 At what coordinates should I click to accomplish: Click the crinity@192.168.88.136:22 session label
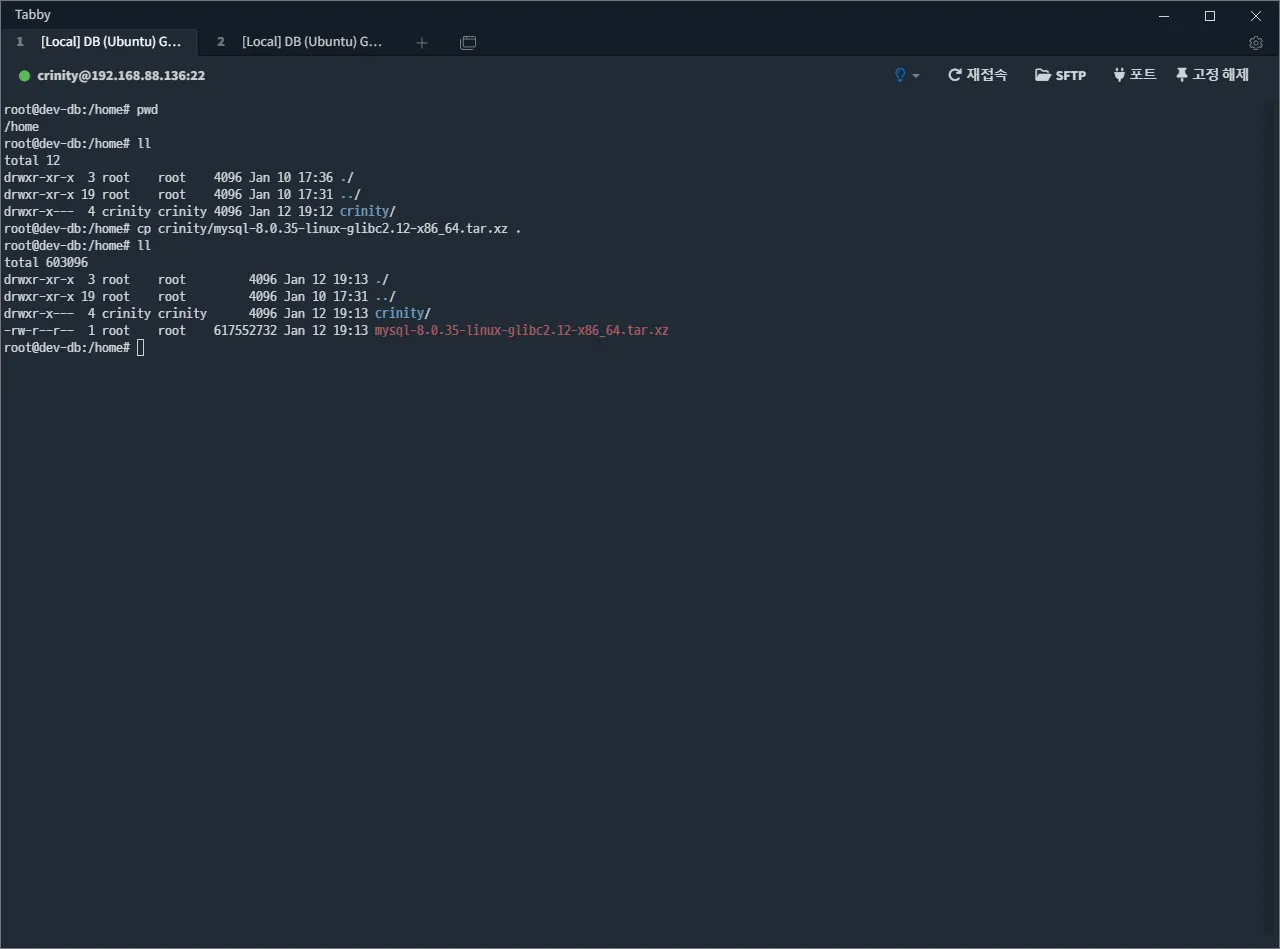point(121,76)
